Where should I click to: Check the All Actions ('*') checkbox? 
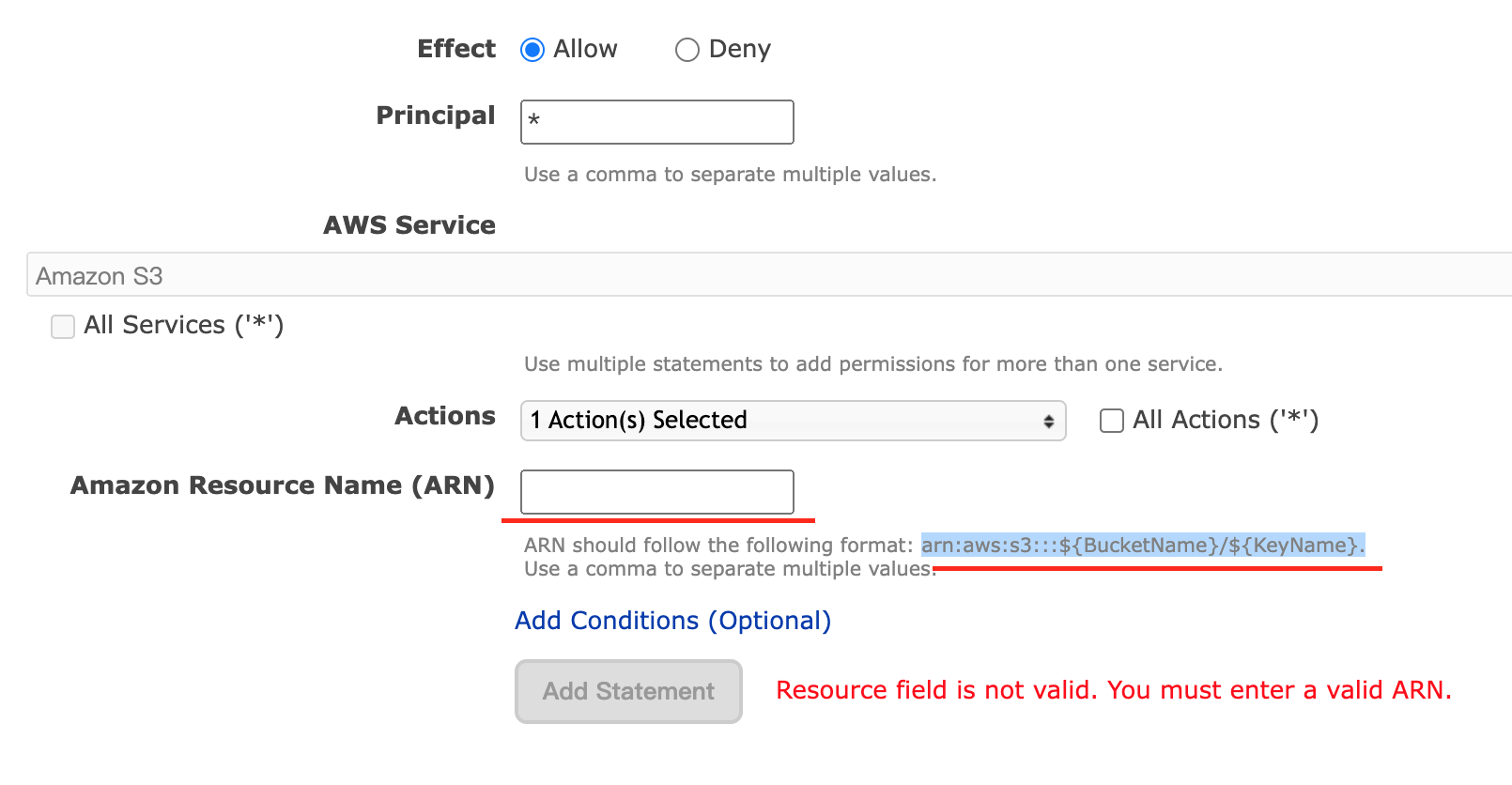click(1112, 421)
